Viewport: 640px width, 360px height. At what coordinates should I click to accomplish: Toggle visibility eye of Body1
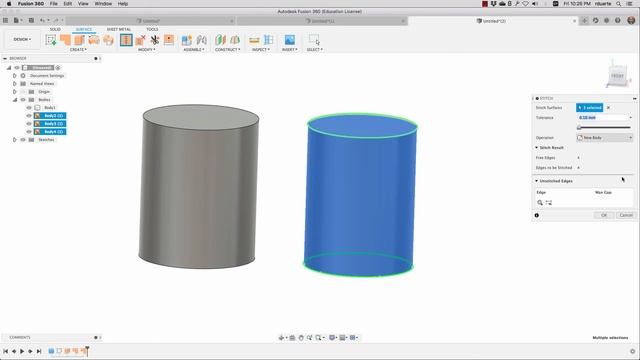click(29, 108)
